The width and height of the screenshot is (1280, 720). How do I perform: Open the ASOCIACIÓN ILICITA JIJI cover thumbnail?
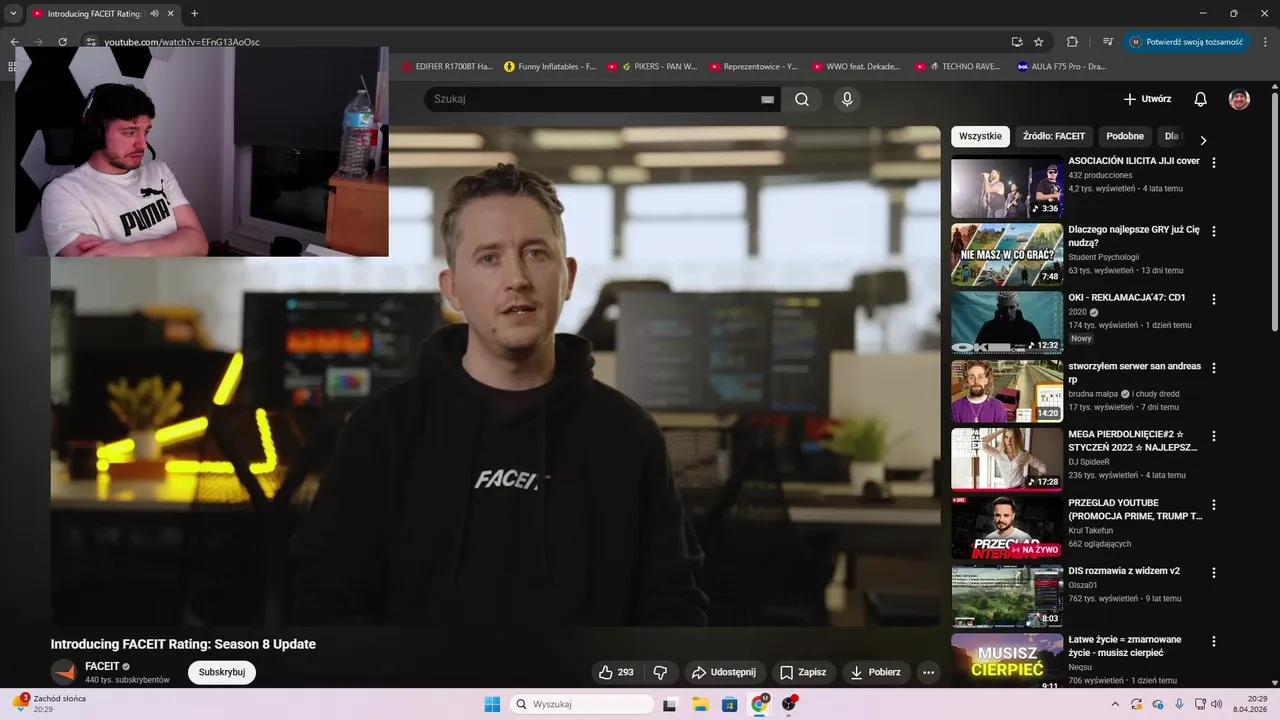[x=1007, y=187]
